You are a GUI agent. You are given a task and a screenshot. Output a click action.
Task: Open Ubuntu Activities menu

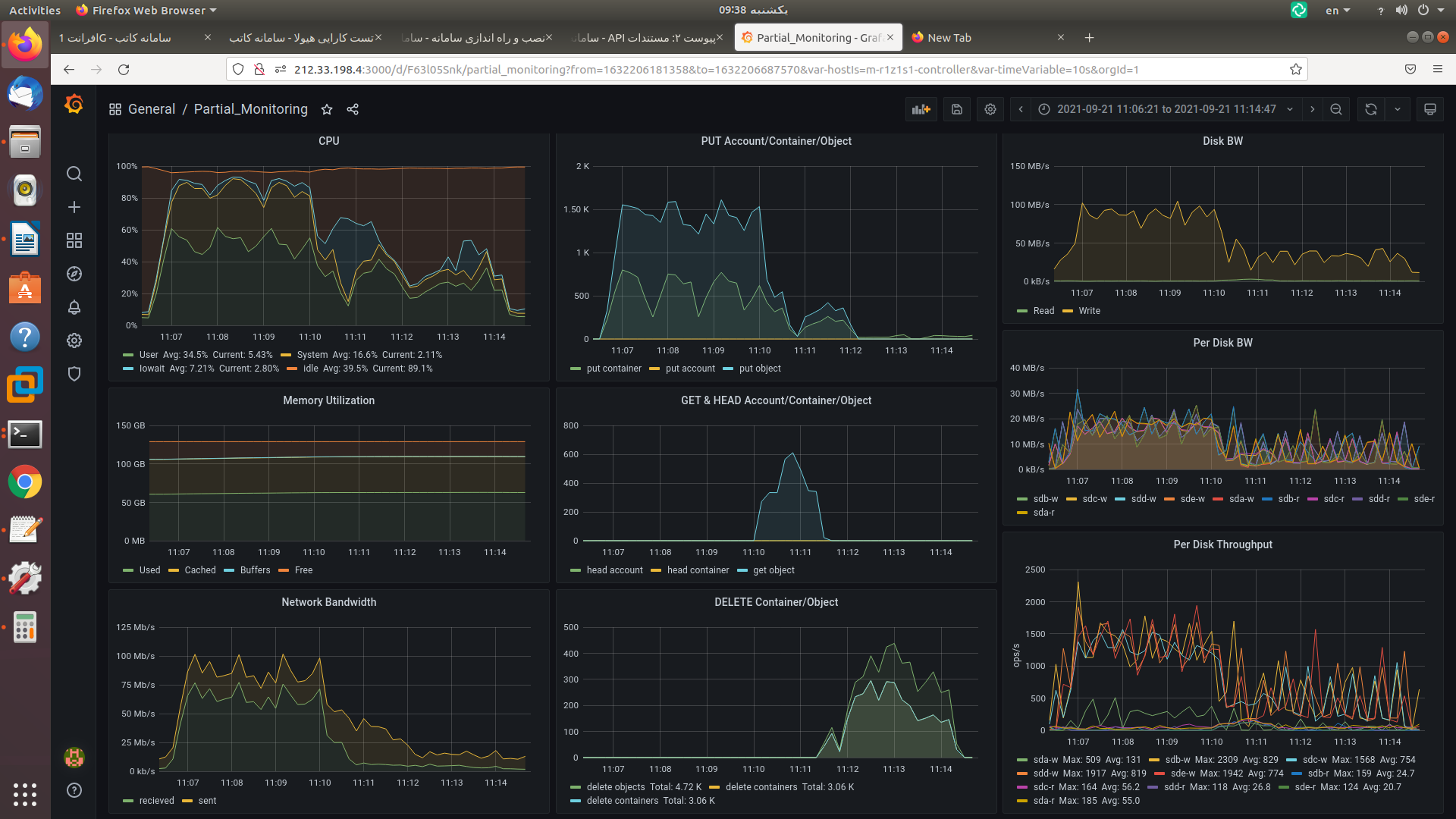click(x=35, y=10)
